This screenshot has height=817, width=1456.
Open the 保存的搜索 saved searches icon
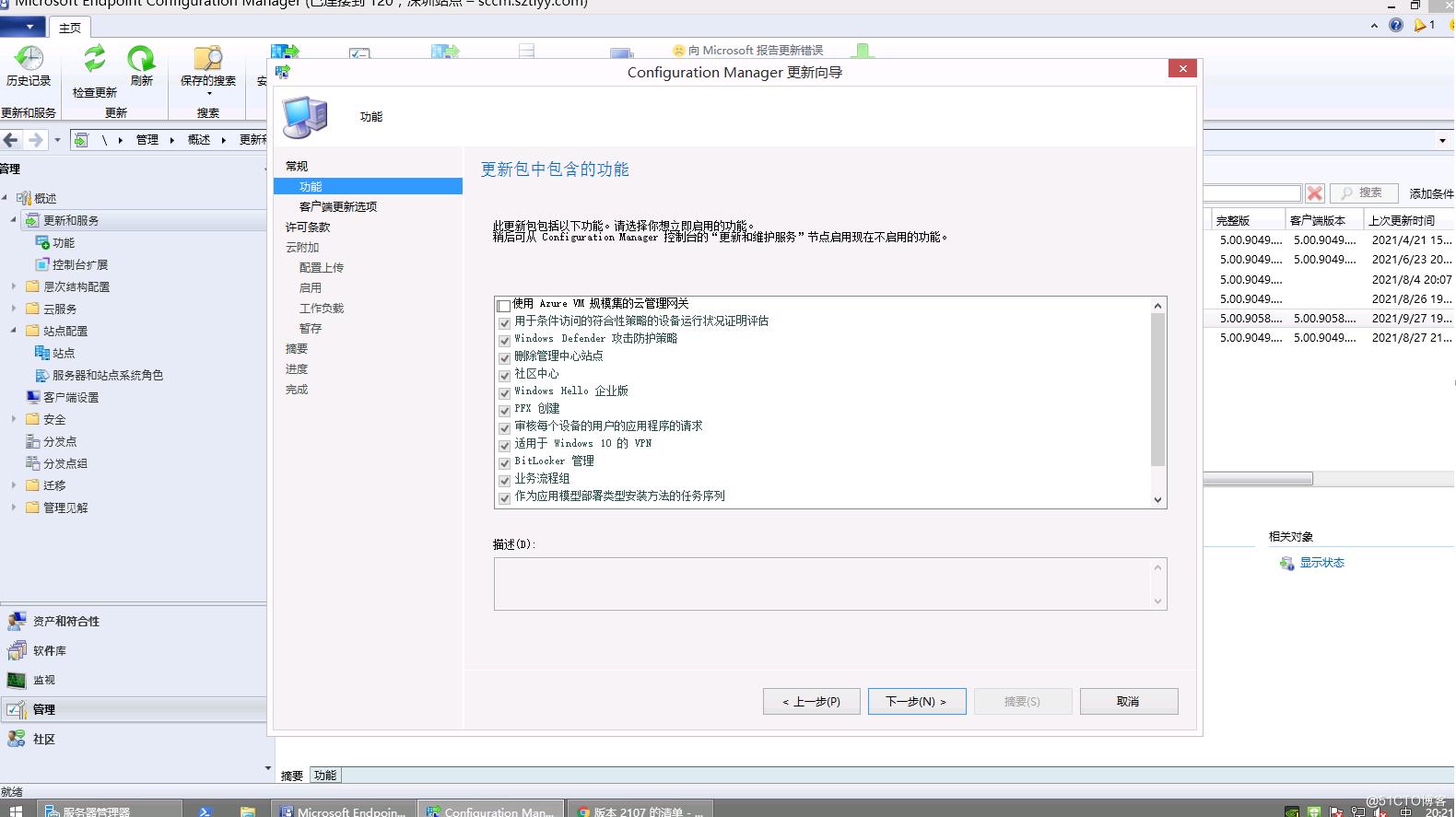point(208,59)
